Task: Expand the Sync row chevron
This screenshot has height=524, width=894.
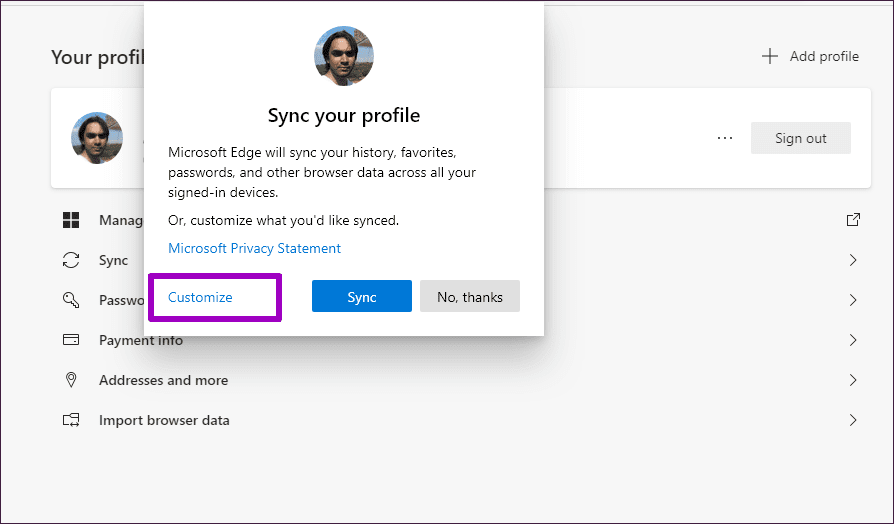Action: click(x=853, y=260)
